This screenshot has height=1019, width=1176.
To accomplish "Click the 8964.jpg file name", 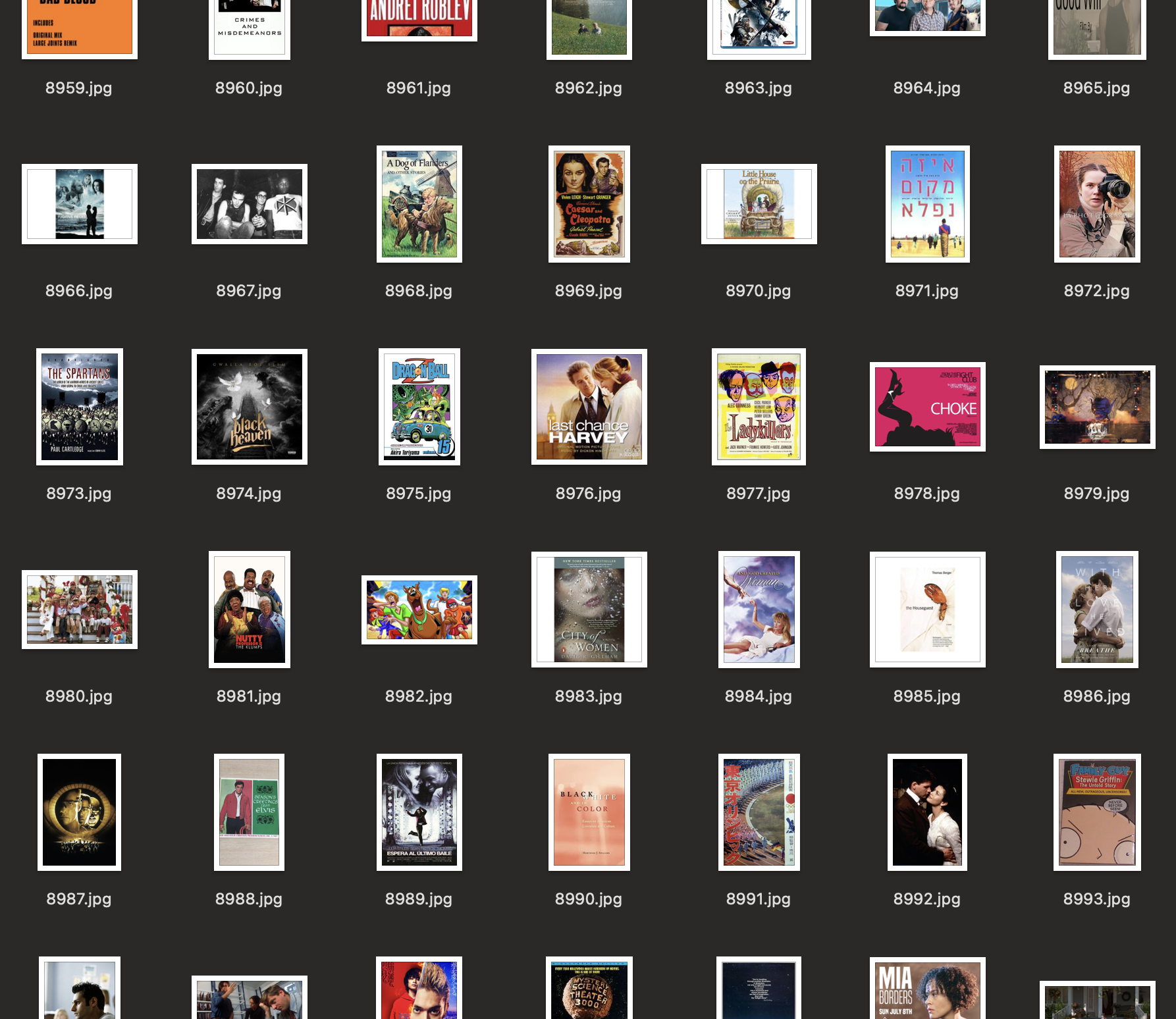I will pos(927,88).
